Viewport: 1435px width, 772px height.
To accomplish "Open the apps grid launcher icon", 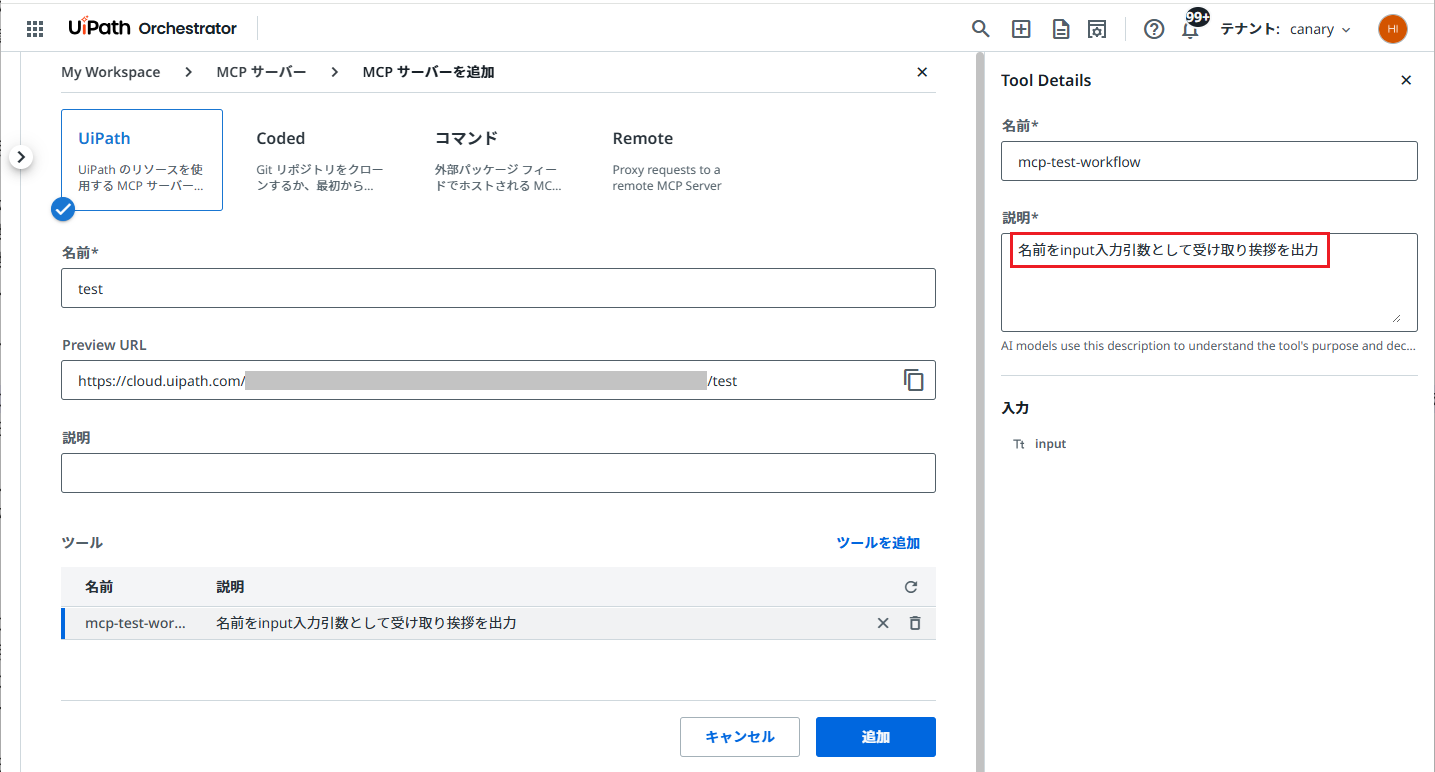I will click(x=35, y=29).
